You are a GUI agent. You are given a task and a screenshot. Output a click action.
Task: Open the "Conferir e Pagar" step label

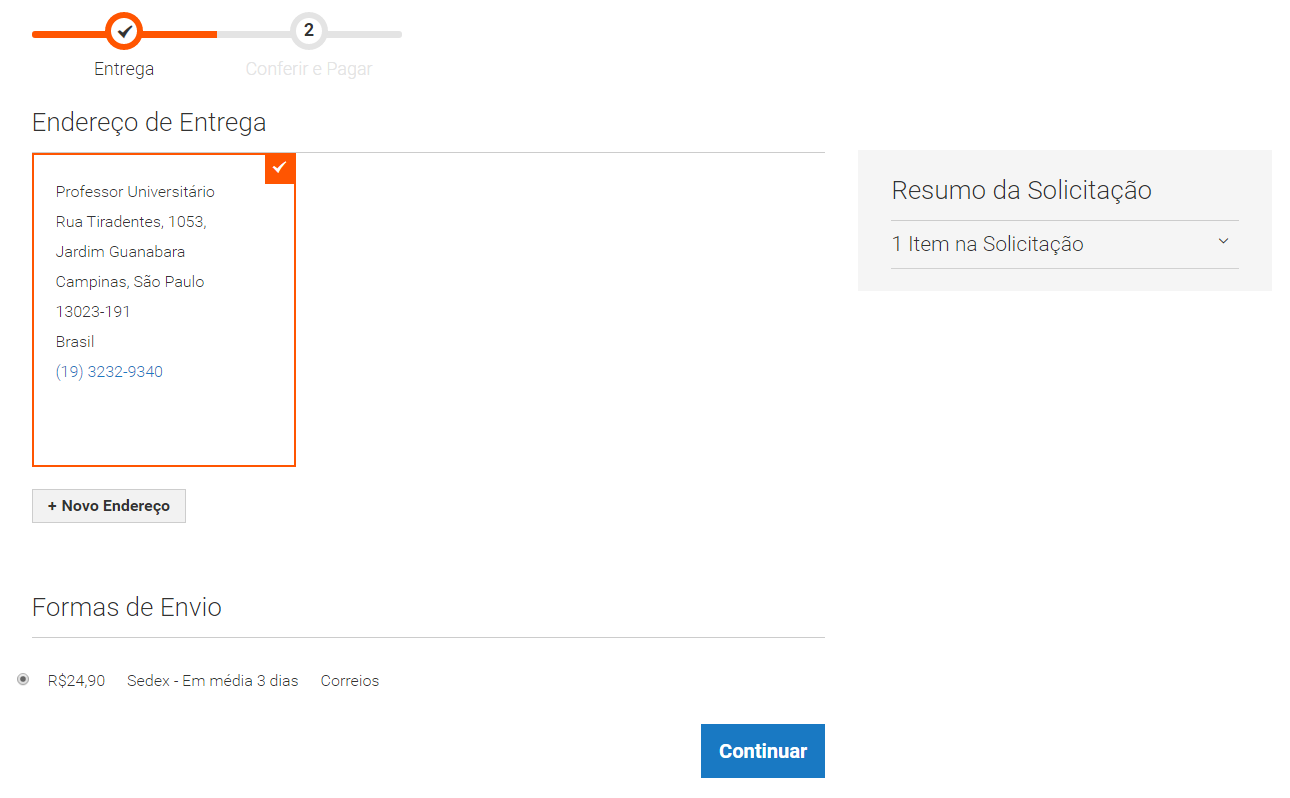pos(309,69)
